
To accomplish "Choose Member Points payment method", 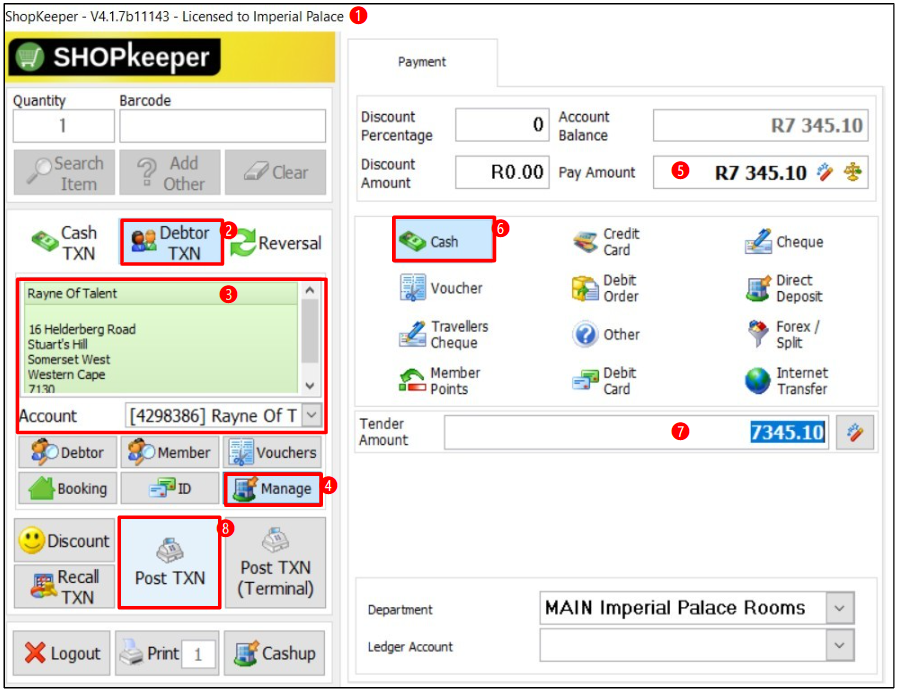I will (440, 381).
